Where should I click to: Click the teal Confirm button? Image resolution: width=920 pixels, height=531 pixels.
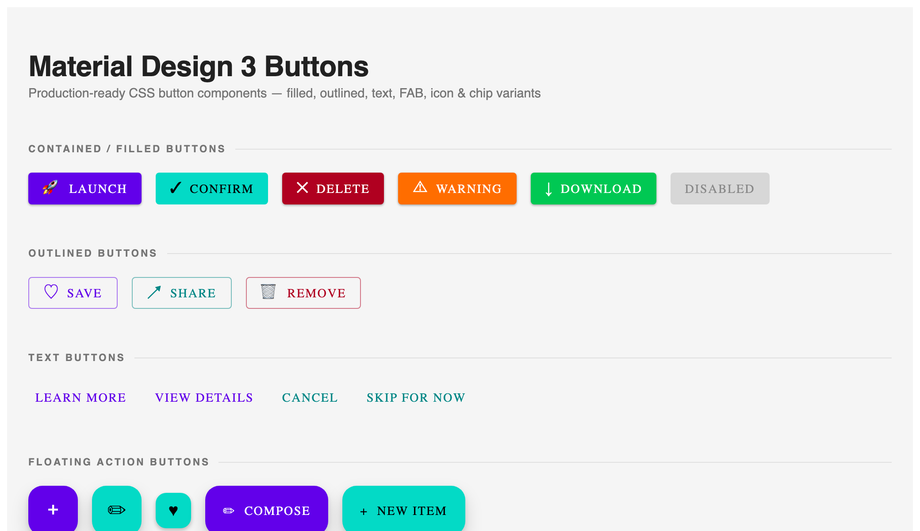pos(212,188)
